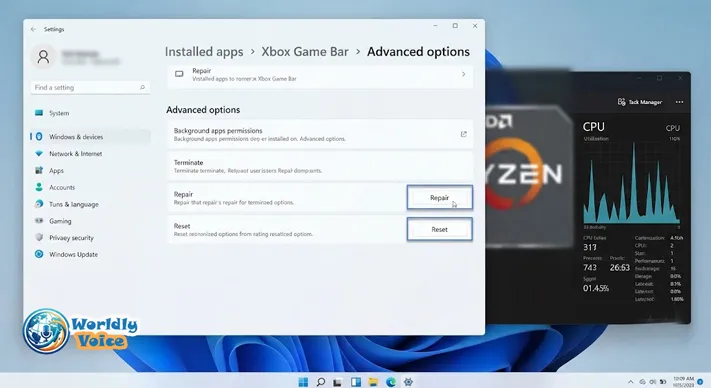The height and width of the screenshot is (388, 711).
Task: Open Settings gear on taskbar
Action: tap(408, 382)
